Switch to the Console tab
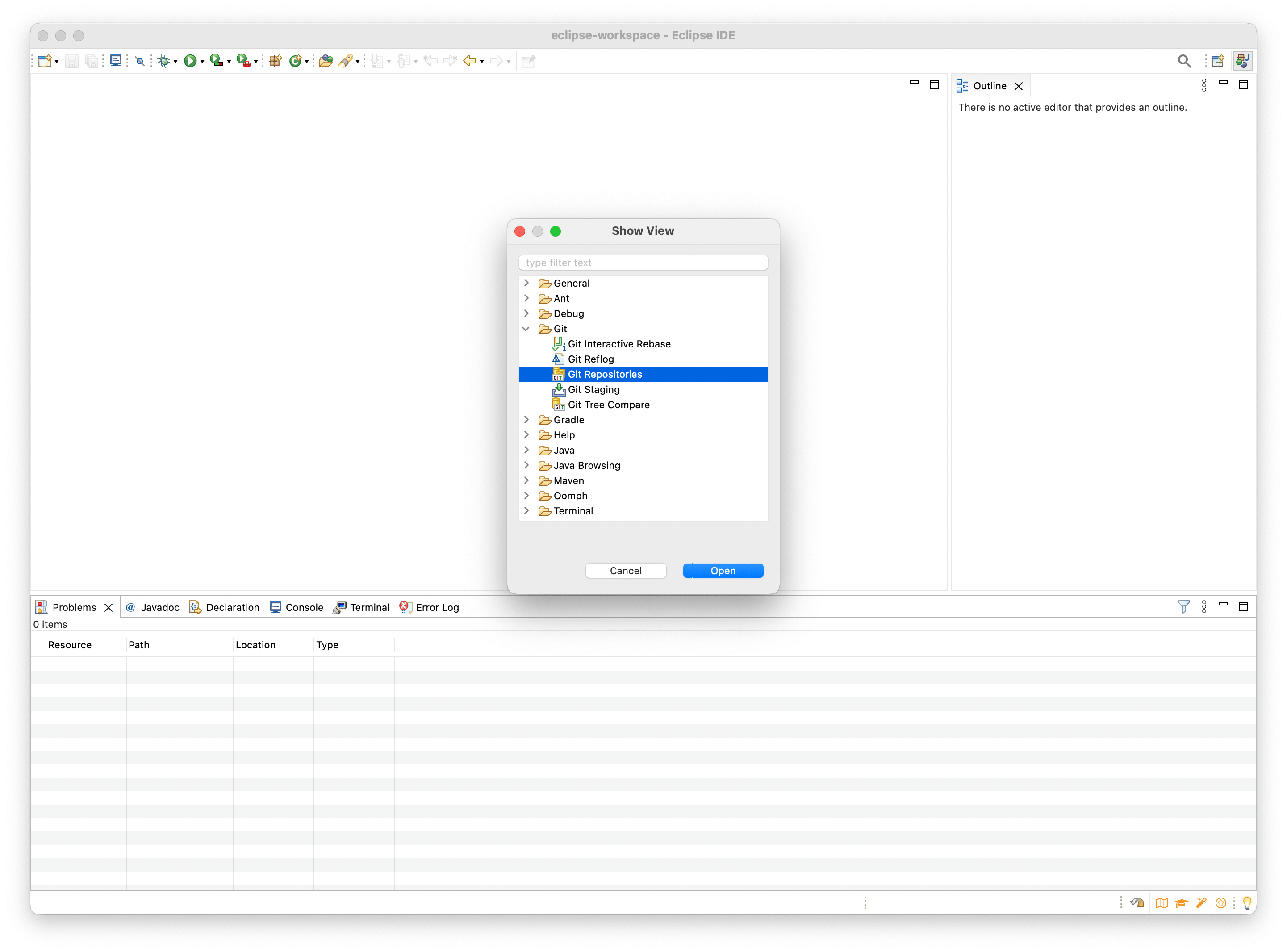Image resolution: width=1287 pixels, height=952 pixels. (297, 607)
